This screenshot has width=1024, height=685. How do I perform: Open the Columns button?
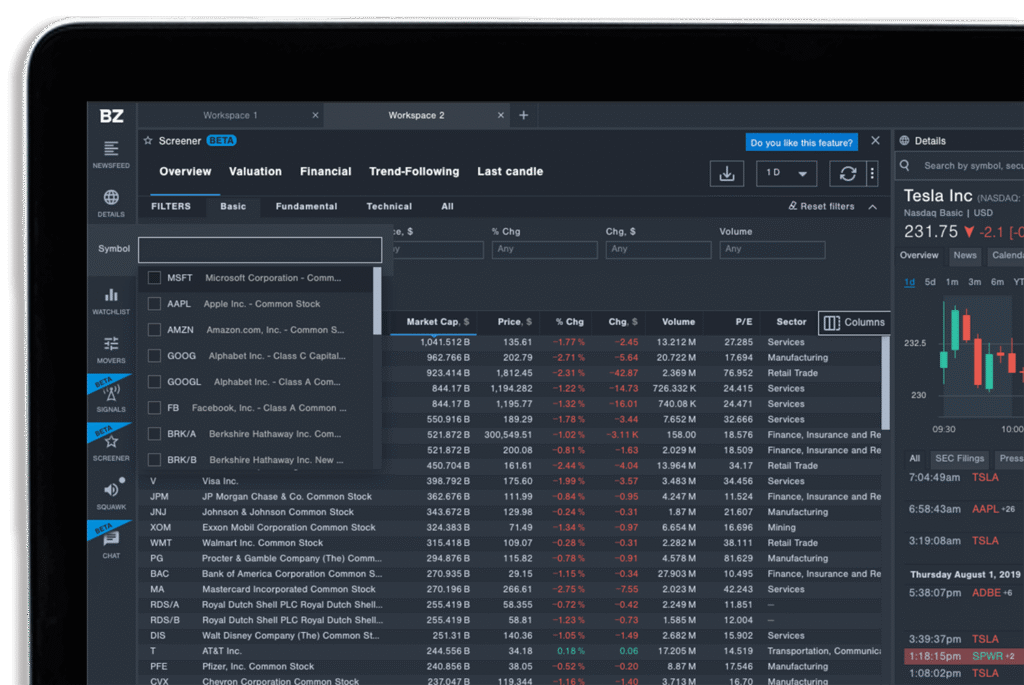point(854,322)
